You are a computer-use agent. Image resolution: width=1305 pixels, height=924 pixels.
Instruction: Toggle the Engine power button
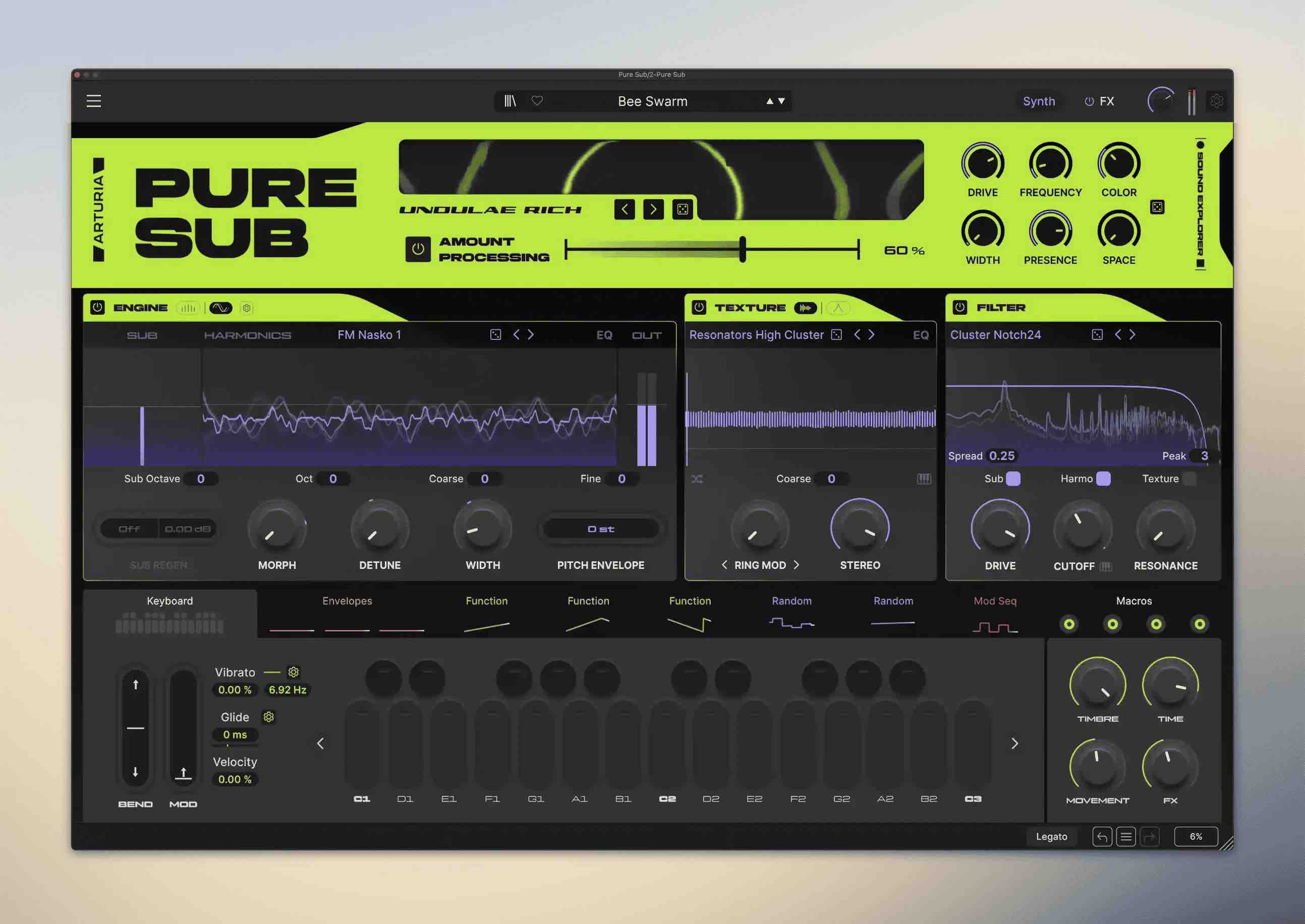click(x=98, y=307)
